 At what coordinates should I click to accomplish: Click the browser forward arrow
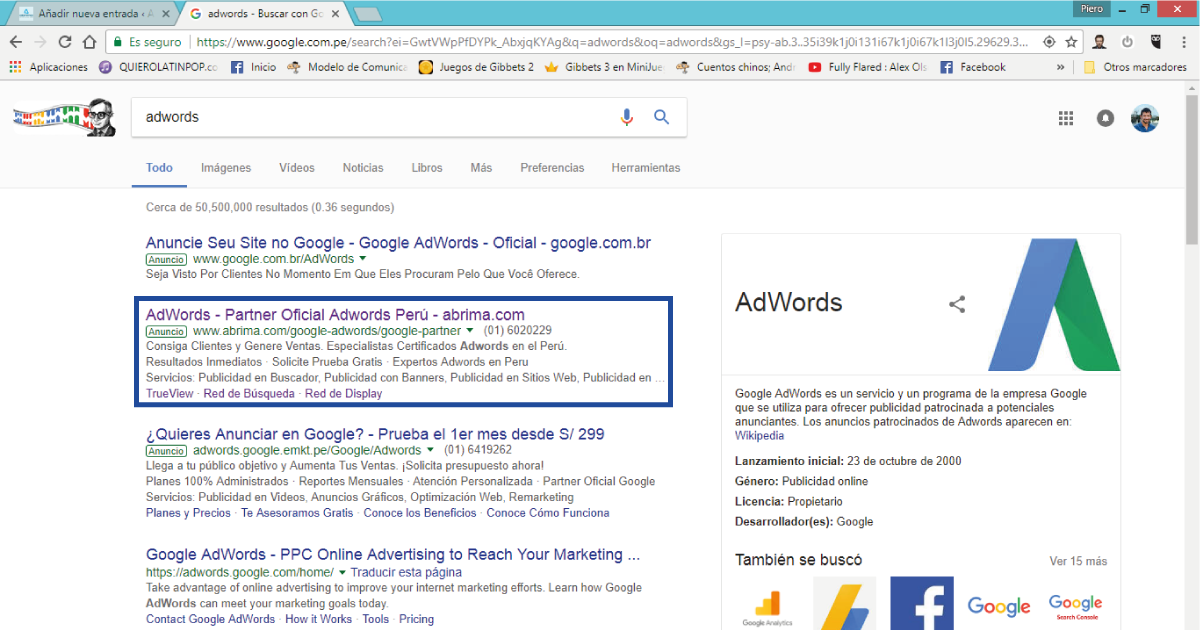click(40, 42)
